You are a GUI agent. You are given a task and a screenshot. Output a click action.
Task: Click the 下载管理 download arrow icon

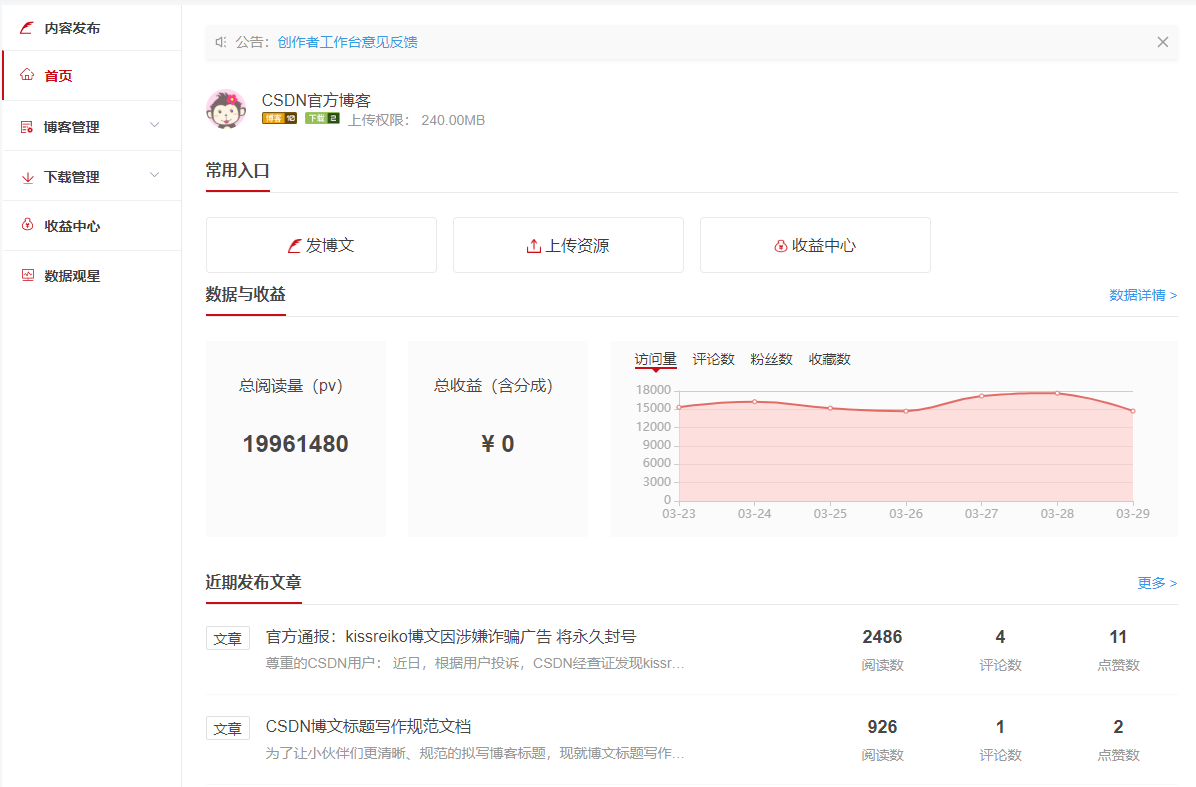click(27, 177)
